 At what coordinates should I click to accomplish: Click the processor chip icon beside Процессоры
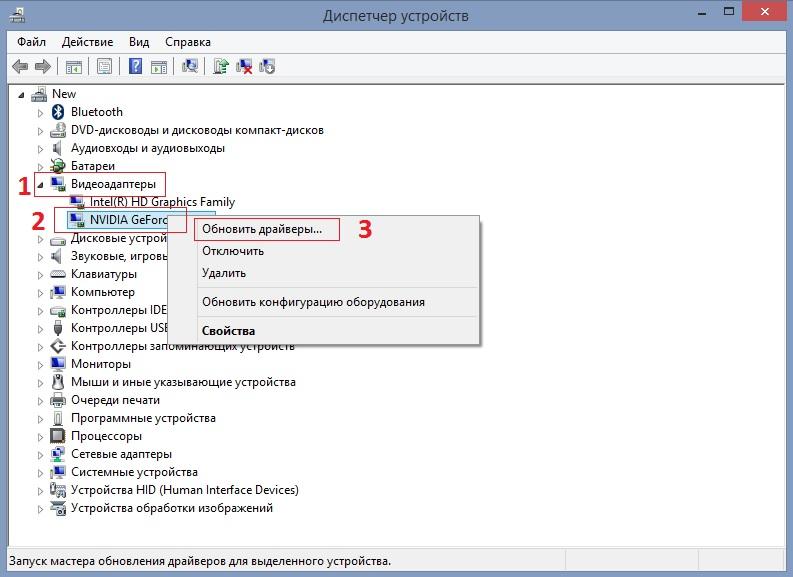(x=58, y=436)
